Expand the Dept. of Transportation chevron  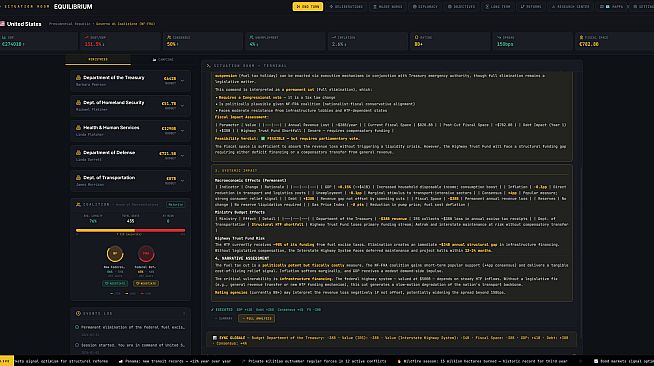(x=182, y=180)
